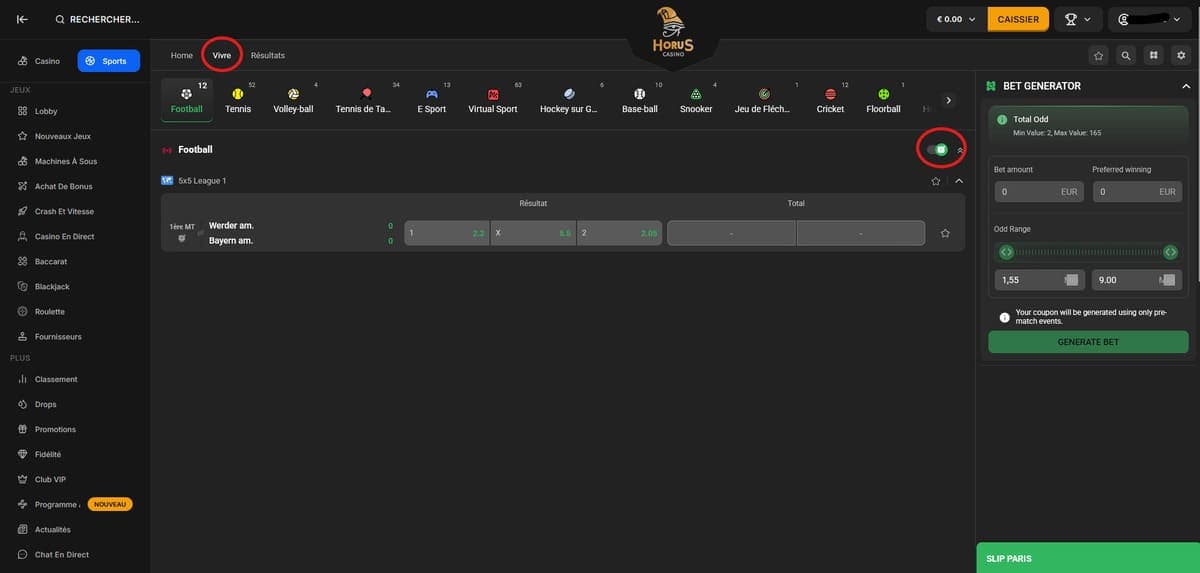Switch to the Casino section

click(40, 61)
